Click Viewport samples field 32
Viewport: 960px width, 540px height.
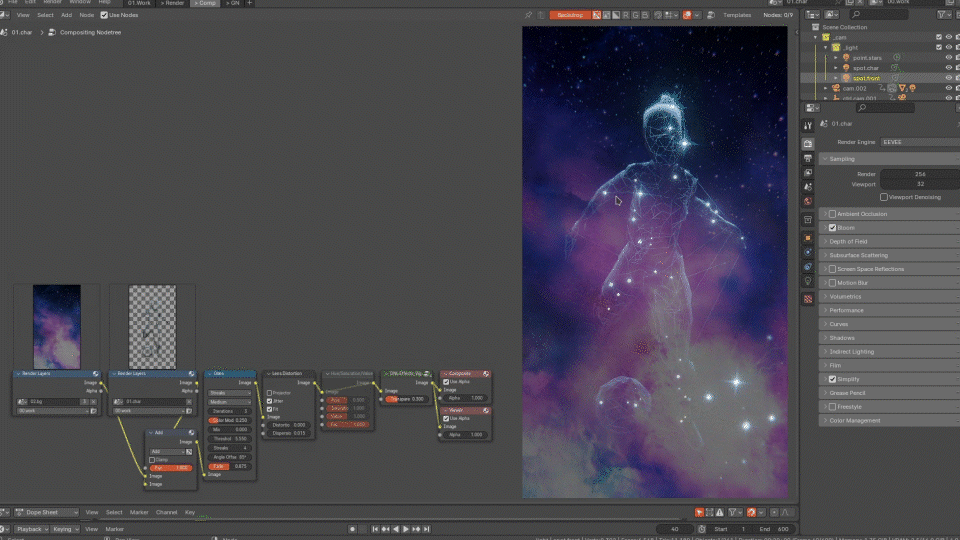920,184
